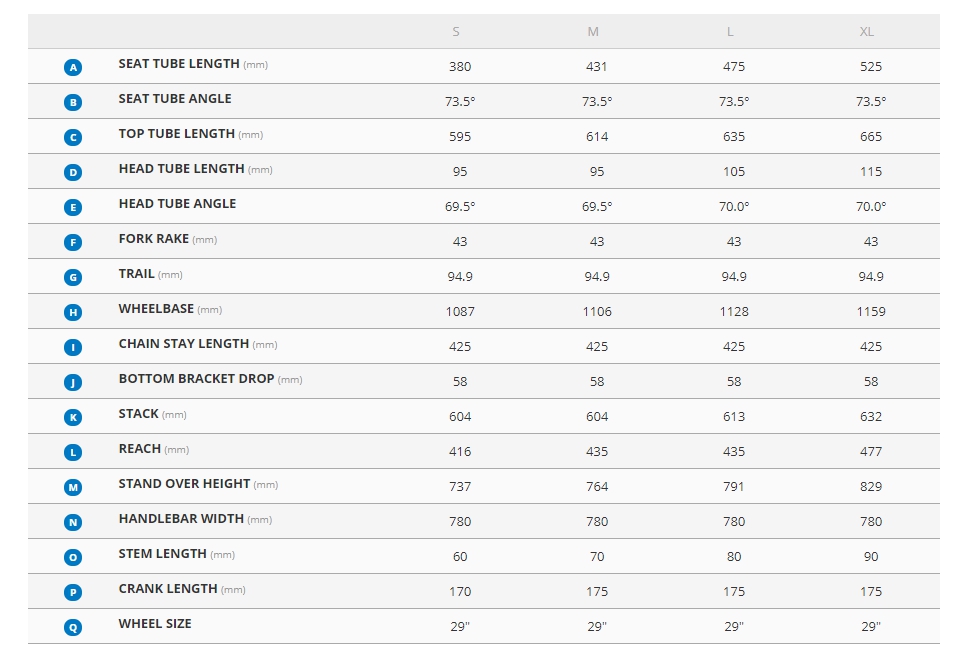Click the 1159 wheelbase value for XL

(871, 312)
